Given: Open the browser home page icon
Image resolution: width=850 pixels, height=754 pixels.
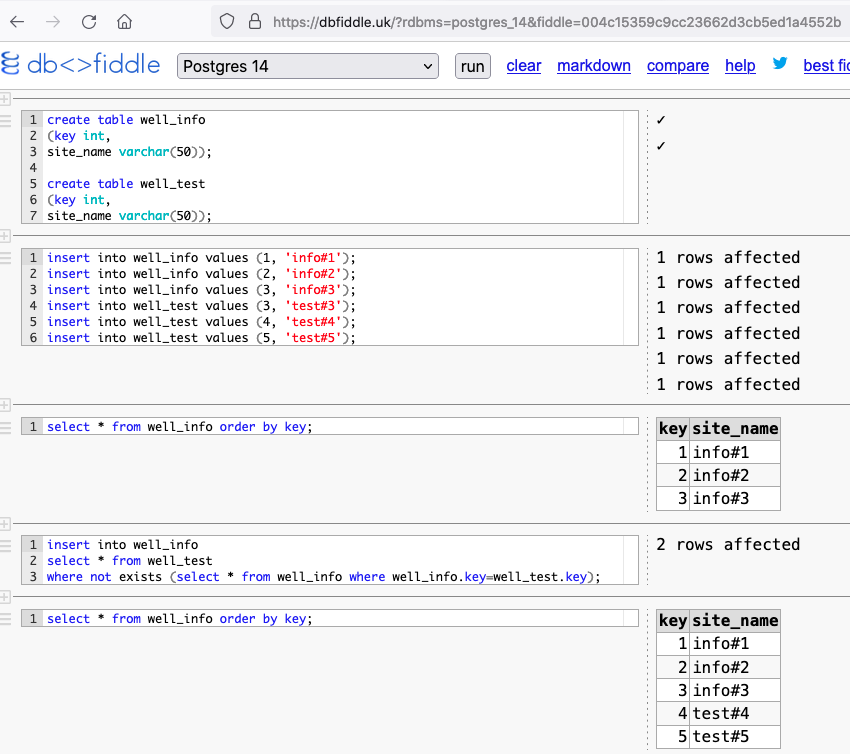Looking at the screenshot, I should coord(125,22).
